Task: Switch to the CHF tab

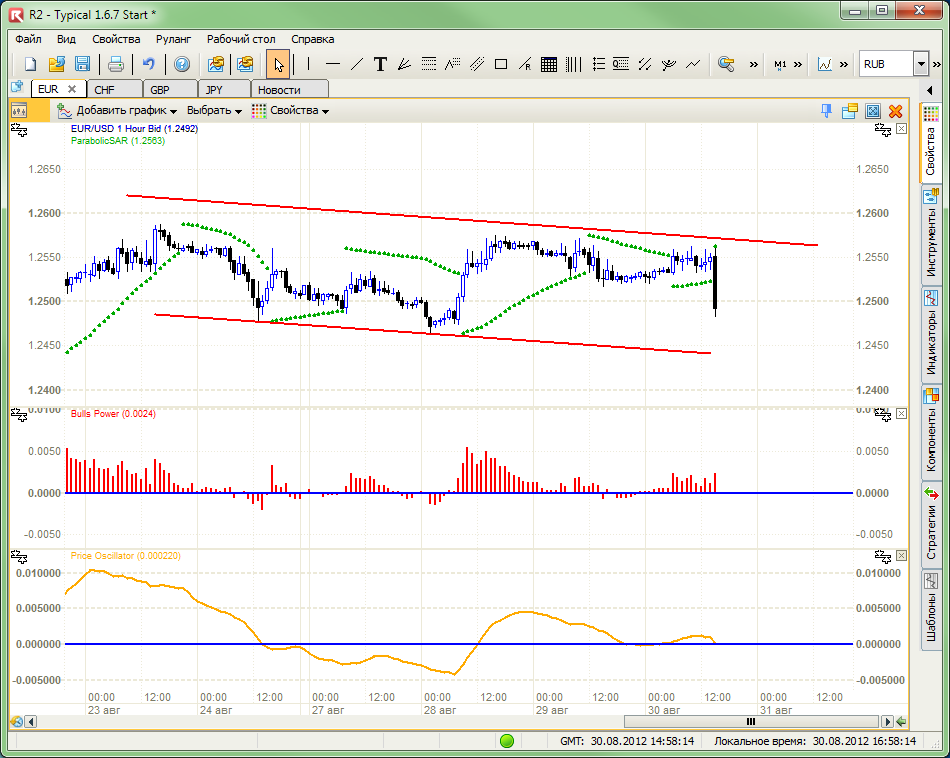Action: (x=115, y=90)
